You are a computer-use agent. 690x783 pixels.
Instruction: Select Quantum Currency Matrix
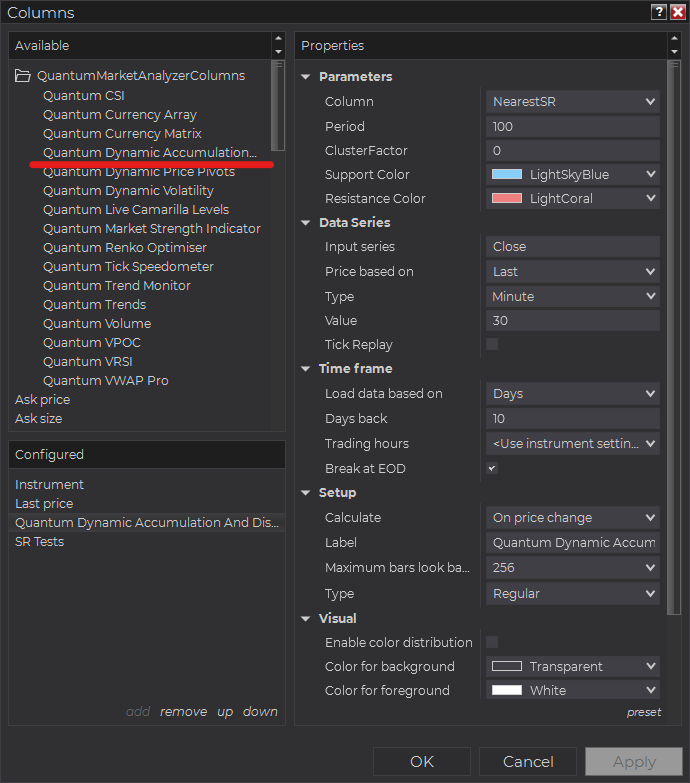[x=122, y=134]
